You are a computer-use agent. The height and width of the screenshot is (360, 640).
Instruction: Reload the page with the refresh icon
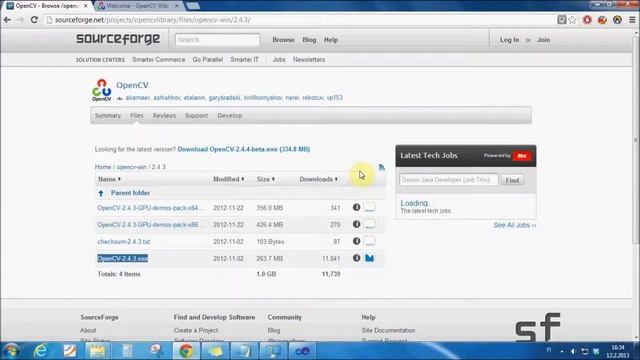tap(34, 20)
